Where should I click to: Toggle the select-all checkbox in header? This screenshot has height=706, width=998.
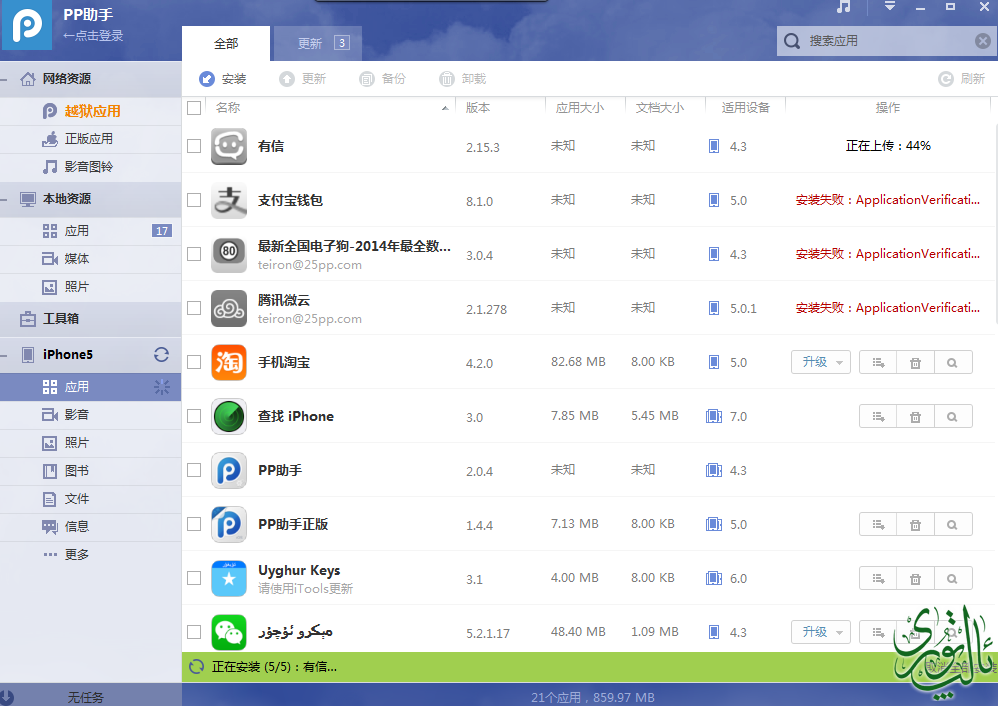click(x=194, y=108)
